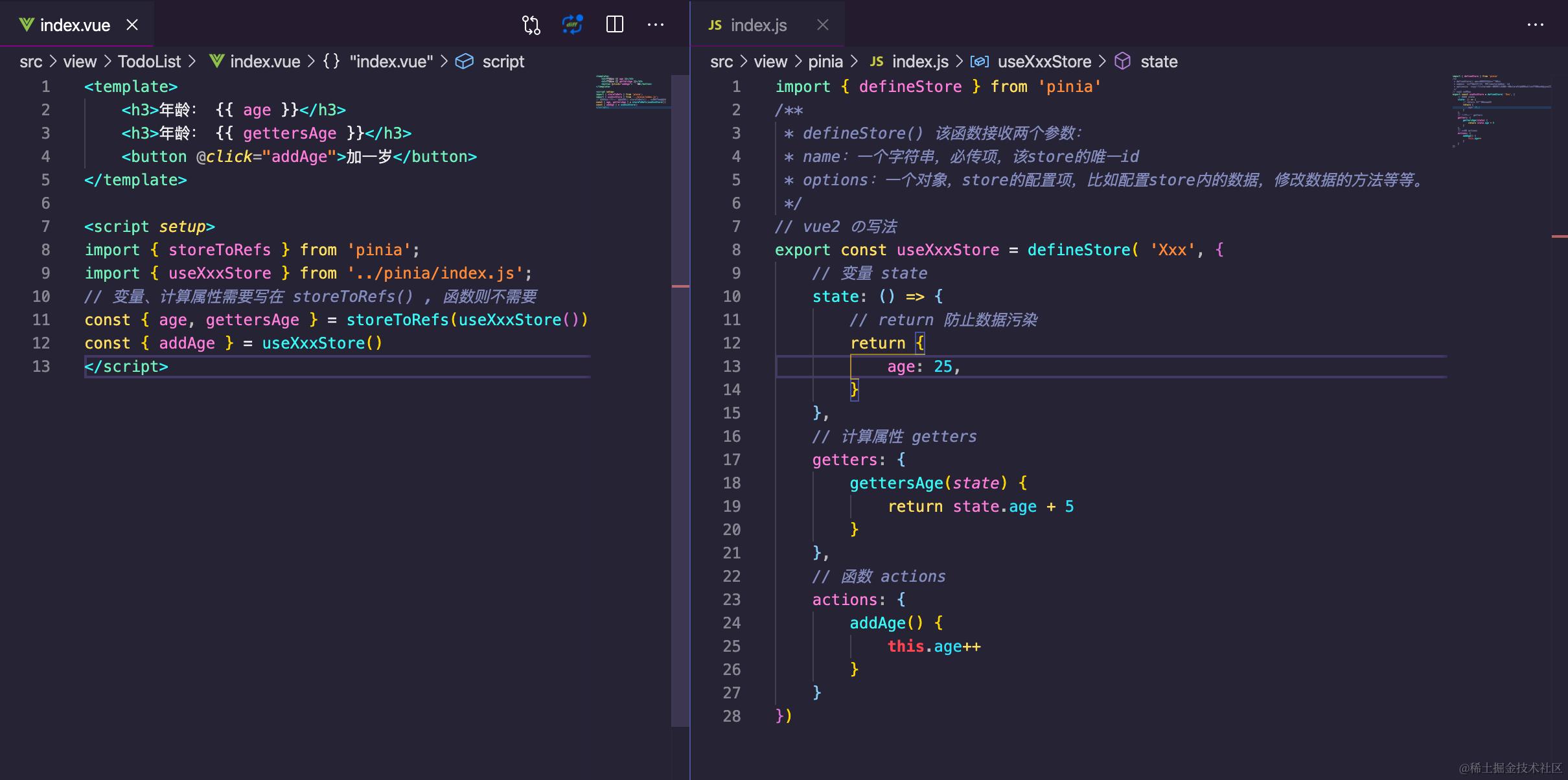Image resolution: width=1568 pixels, height=780 pixels.
Task: Click the braces icon in left breadcrumb
Action: click(x=332, y=62)
